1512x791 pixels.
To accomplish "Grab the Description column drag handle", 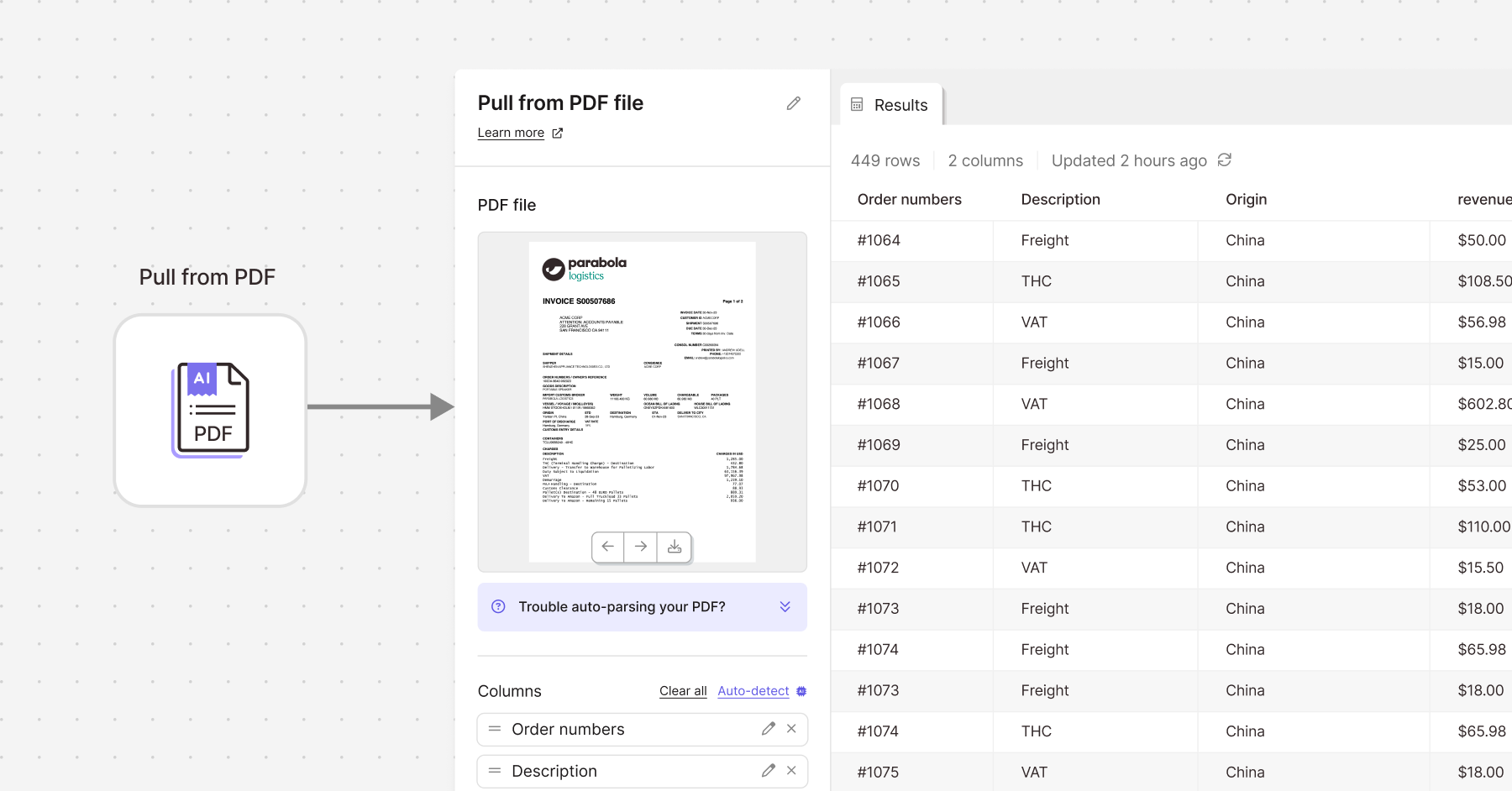I will [x=495, y=771].
